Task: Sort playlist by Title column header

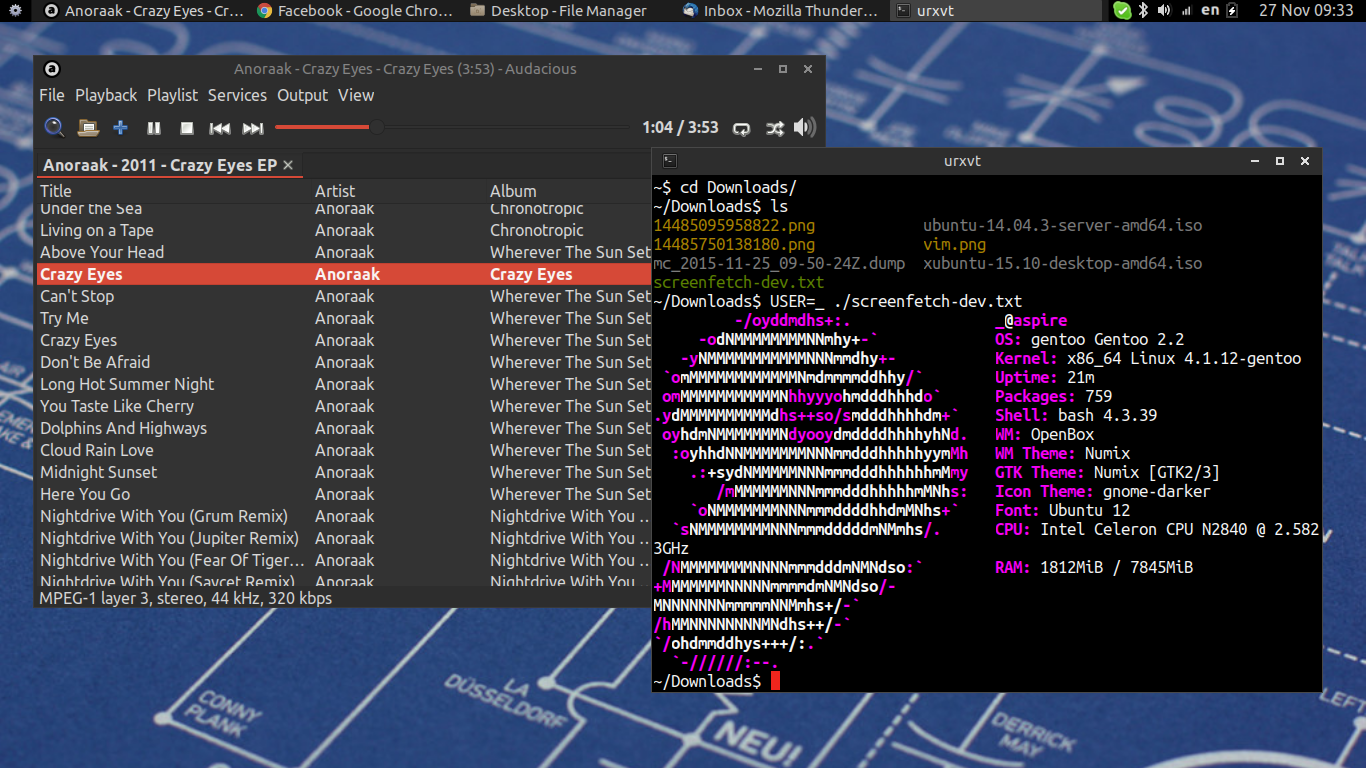Action: [x=174, y=191]
